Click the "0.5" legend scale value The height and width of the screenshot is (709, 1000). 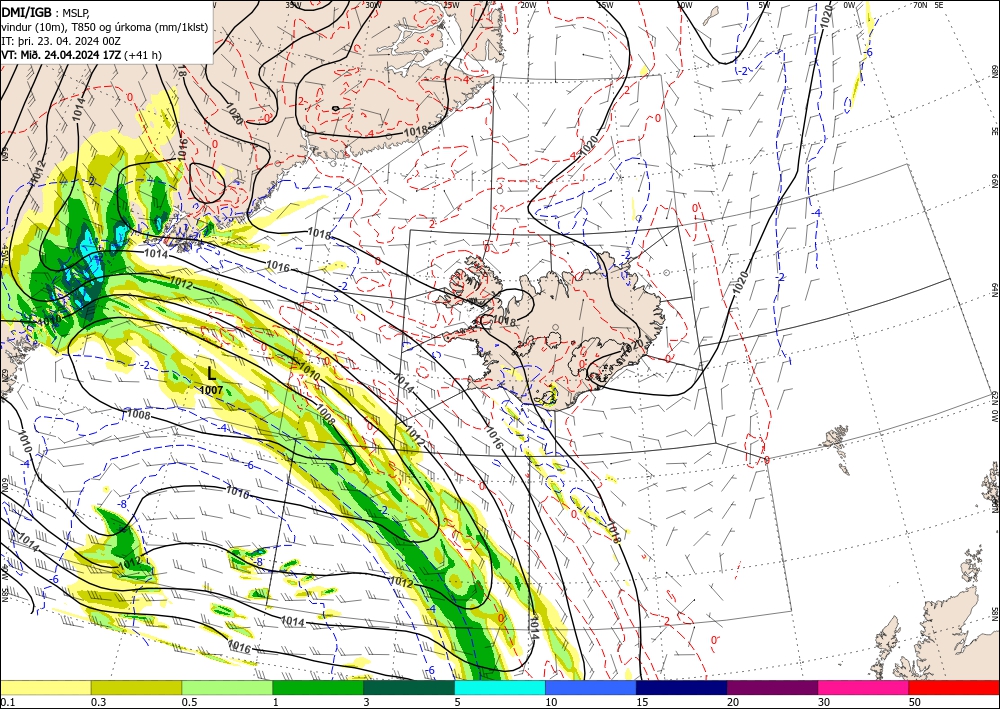pyautogui.click(x=189, y=702)
